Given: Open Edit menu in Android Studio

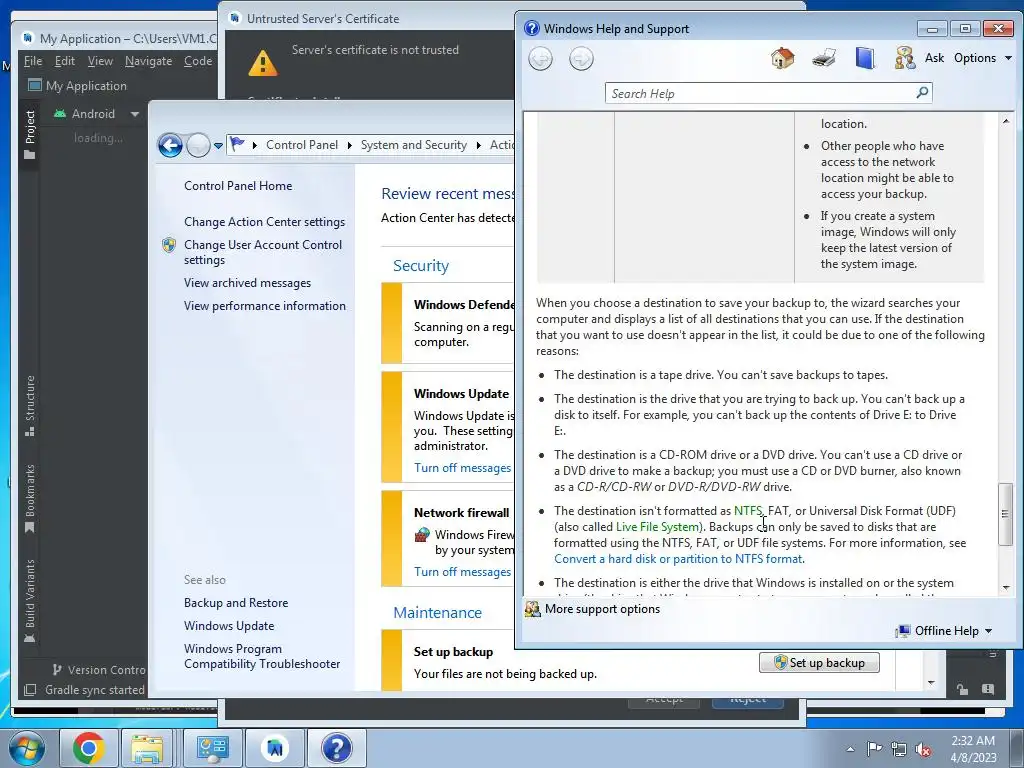Looking at the screenshot, I should [65, 61].
